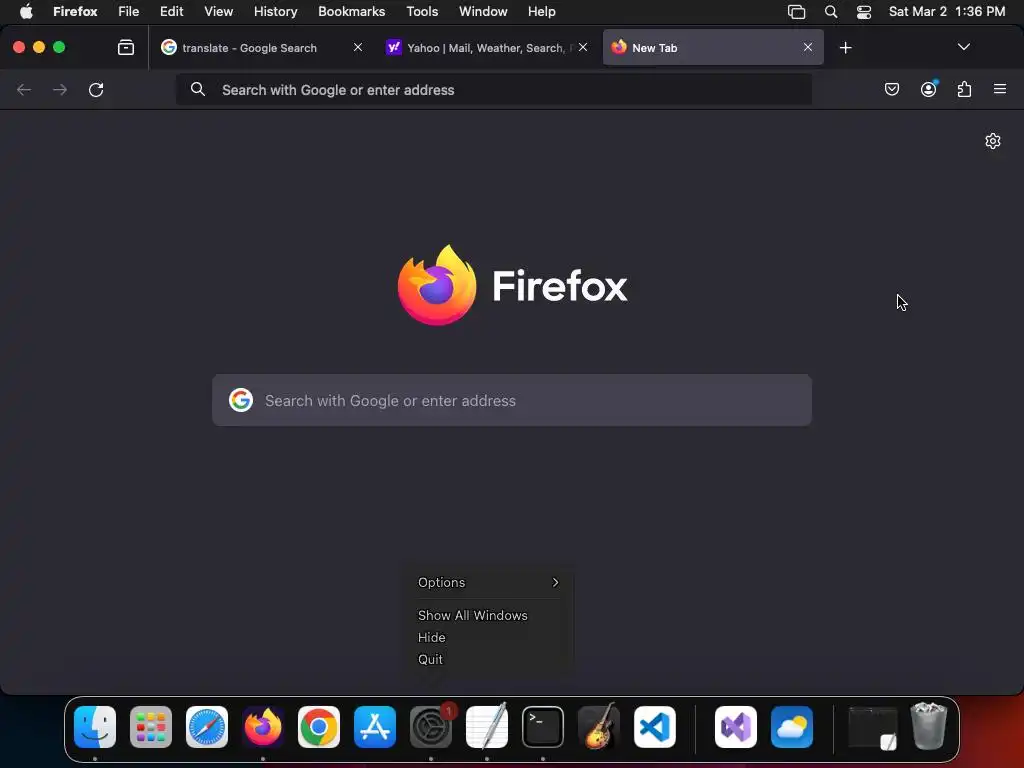Open Launchpad from the Dock
This screenshot has height=768, width=1024.
(151, 727)
